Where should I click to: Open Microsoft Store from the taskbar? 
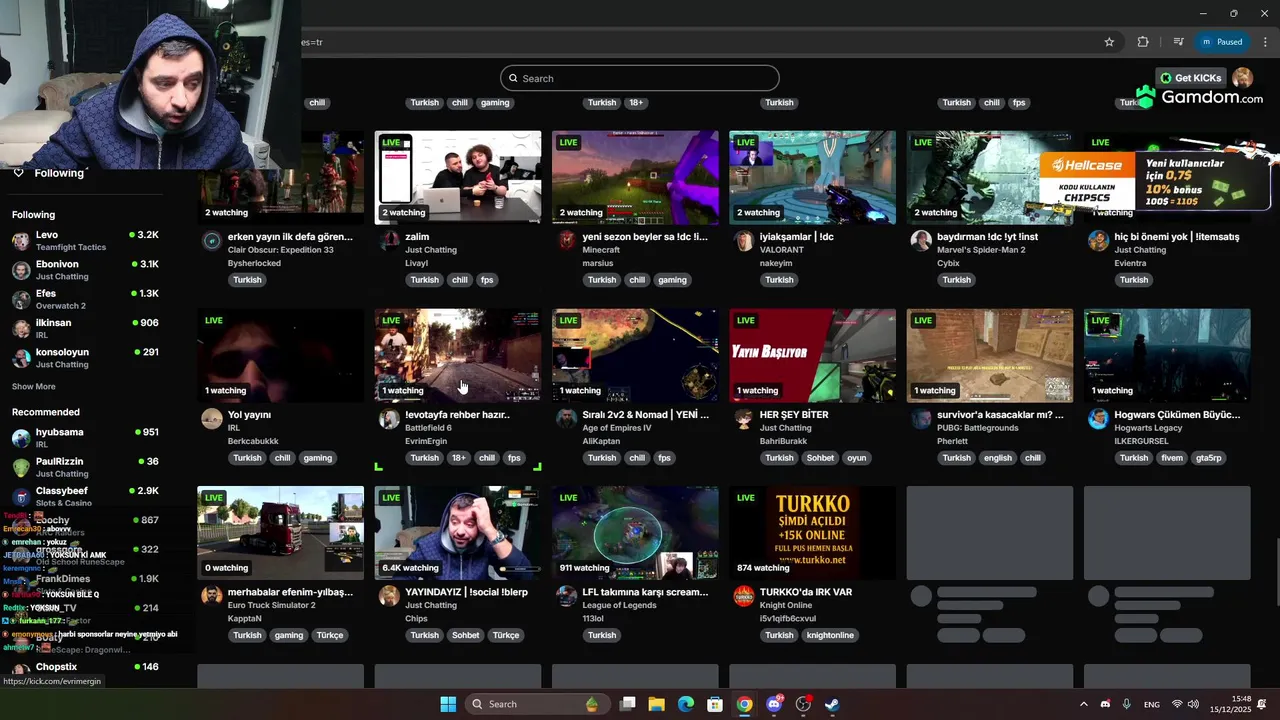point(715,704)
